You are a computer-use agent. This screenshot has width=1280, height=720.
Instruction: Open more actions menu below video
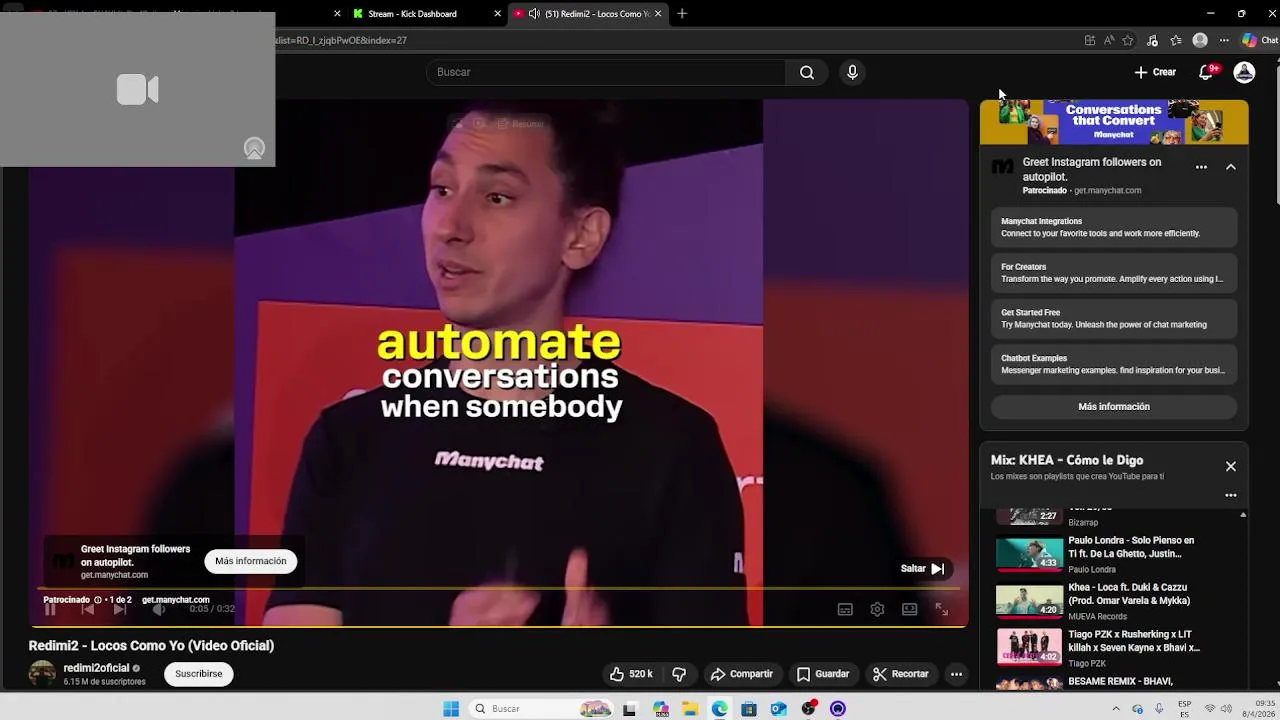956,674
